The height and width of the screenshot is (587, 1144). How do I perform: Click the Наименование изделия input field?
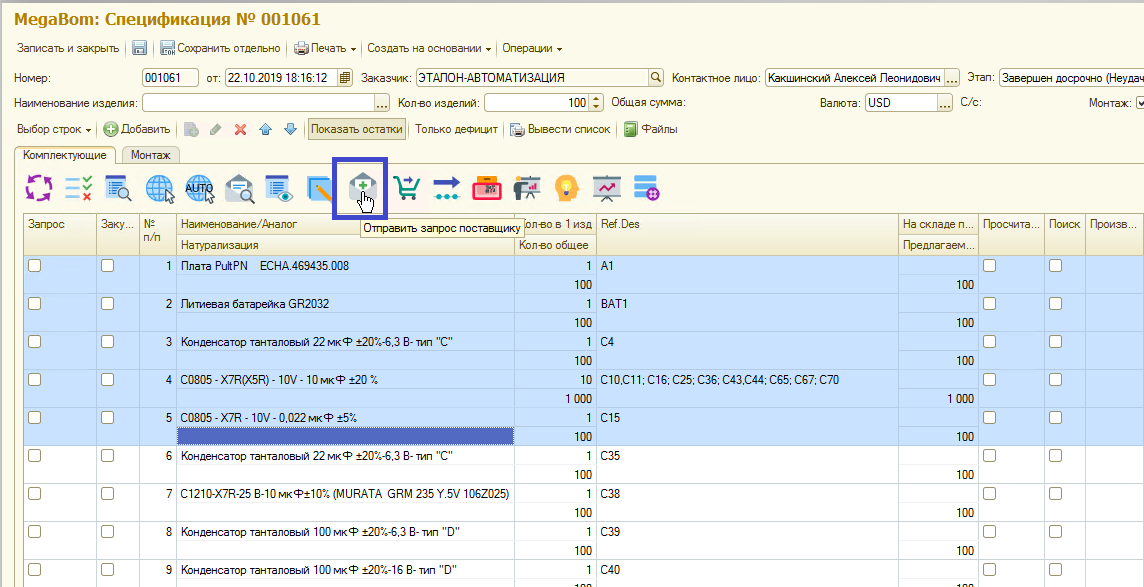[258, 103]
